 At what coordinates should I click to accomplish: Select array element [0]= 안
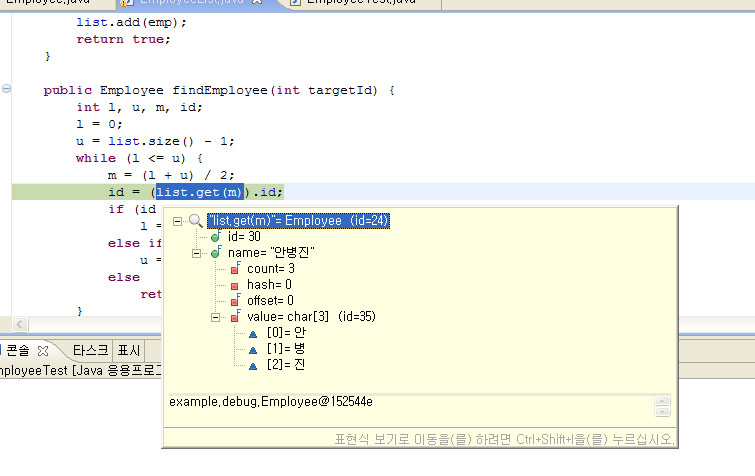point(286,333)
